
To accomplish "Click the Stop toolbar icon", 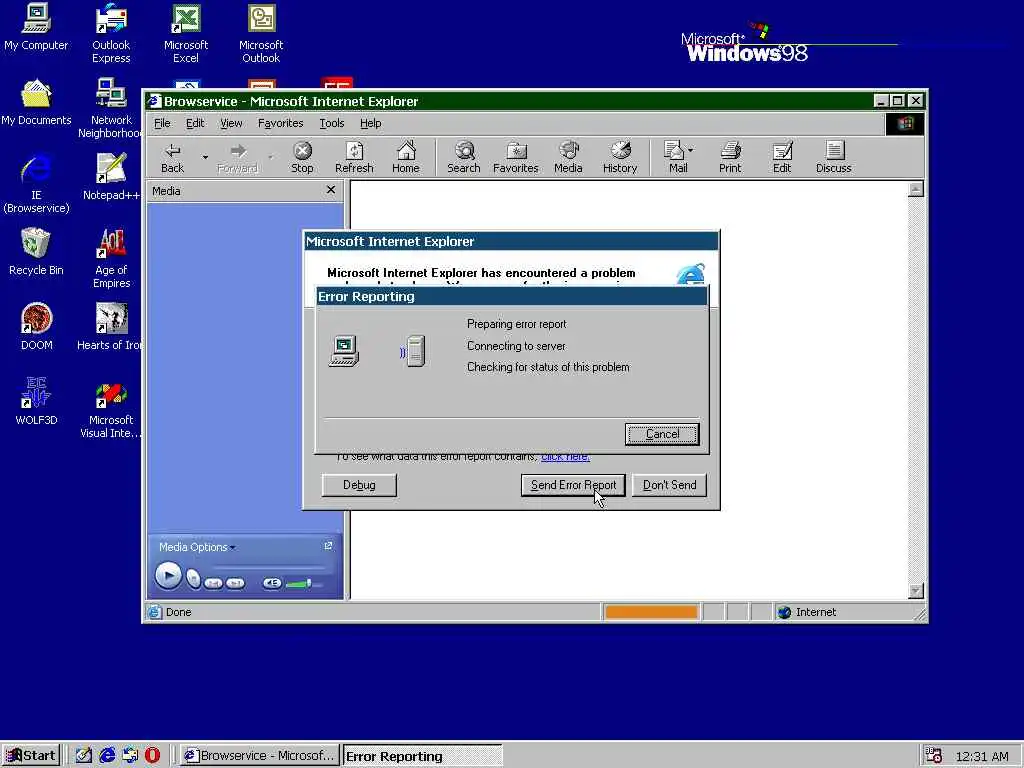I will (x=302, y=158).
